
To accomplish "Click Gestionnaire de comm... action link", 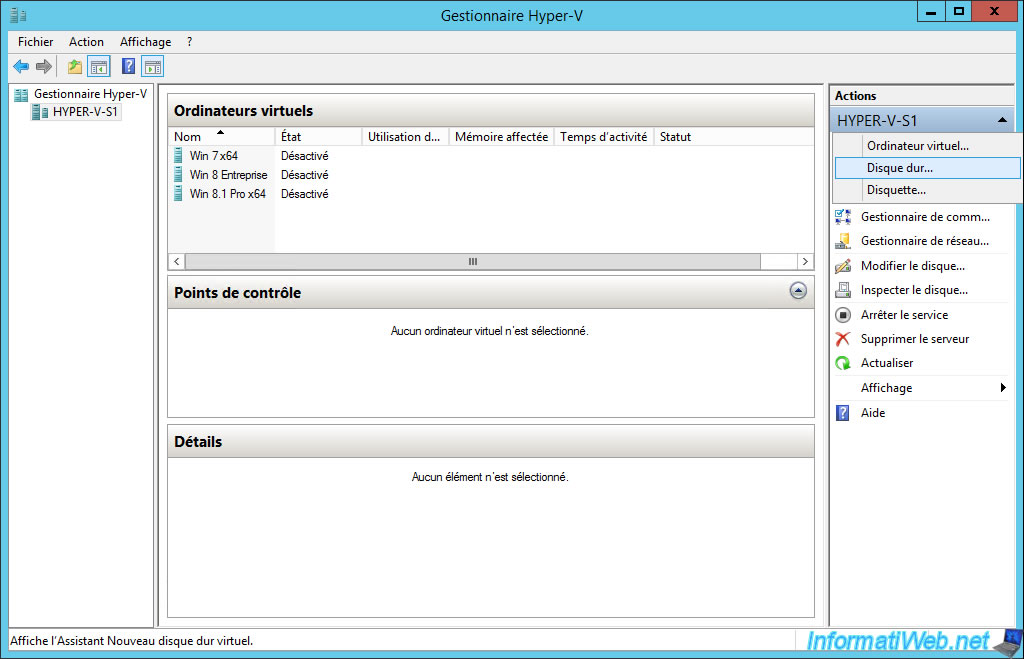I will pos(925,217).
